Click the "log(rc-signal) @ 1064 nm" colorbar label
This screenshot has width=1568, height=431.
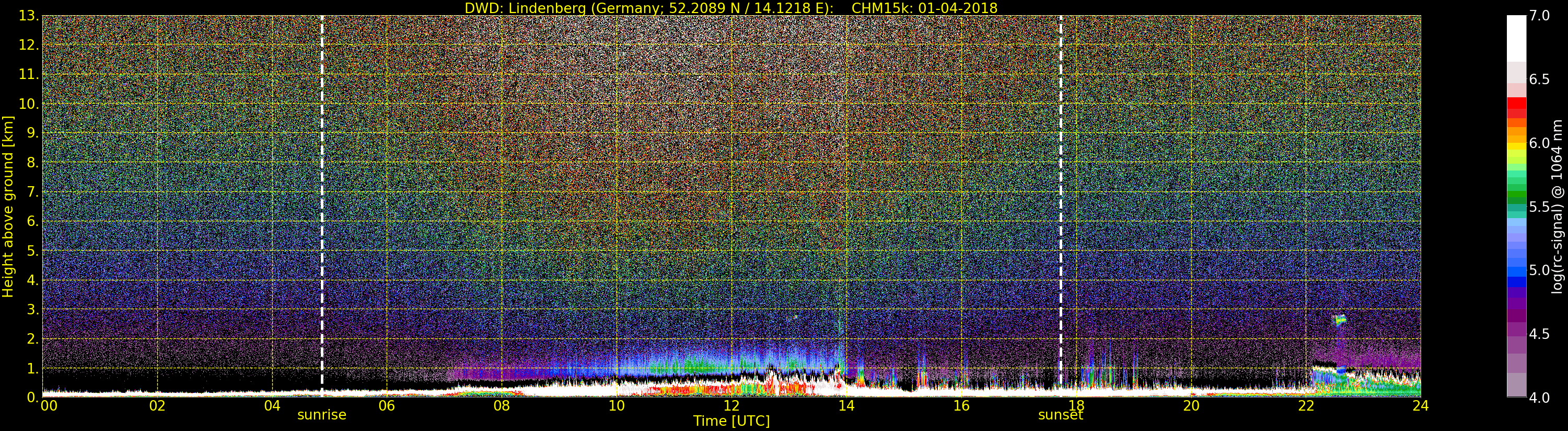1557,206
